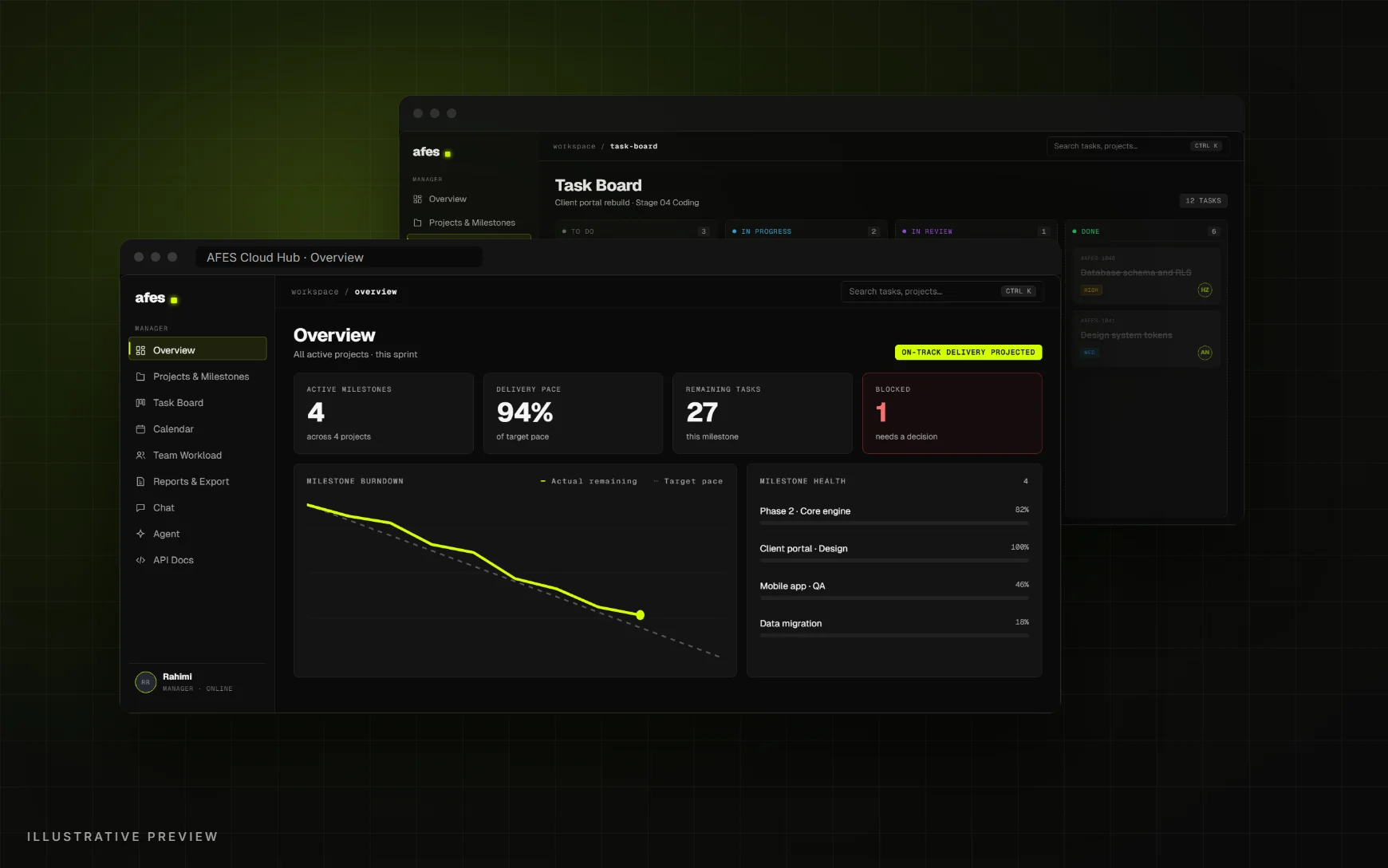This screenshot has width=1388, height=868.
Task: Open the Blocked card needing a decision
Action: (952, 413)
